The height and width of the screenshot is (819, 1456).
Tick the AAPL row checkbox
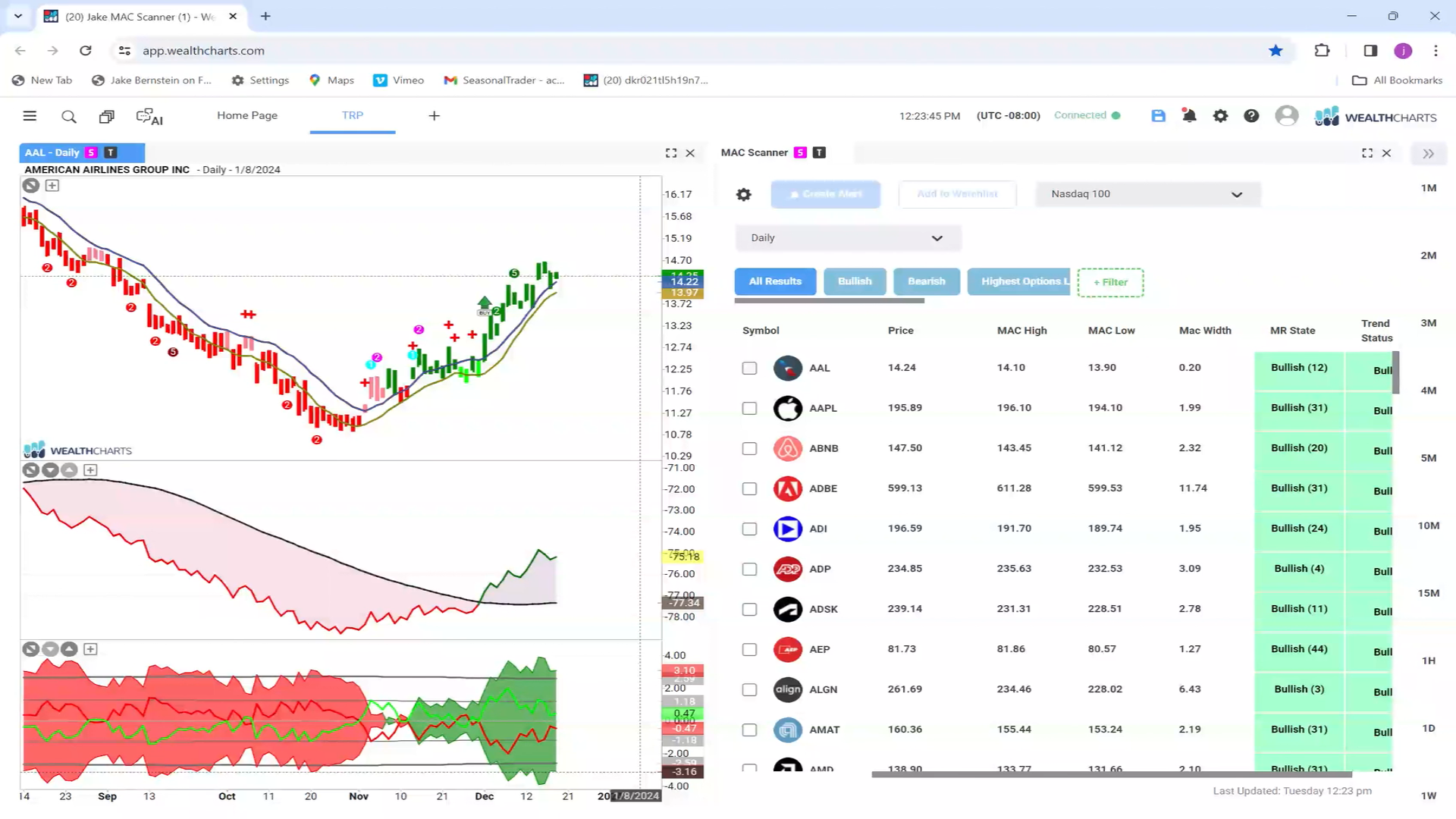[x=749, y=409]
